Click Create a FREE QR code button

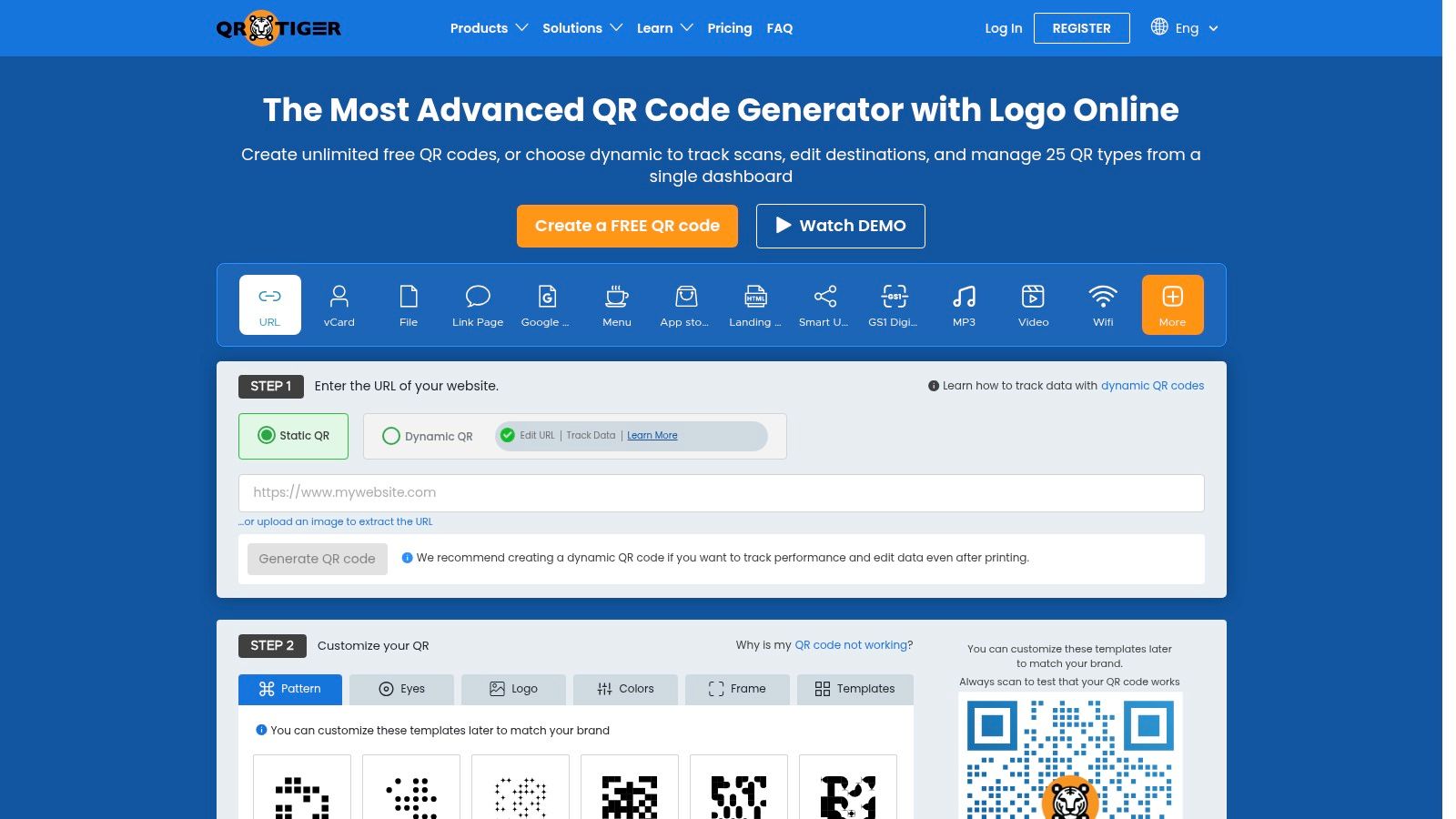coord(627,226)
